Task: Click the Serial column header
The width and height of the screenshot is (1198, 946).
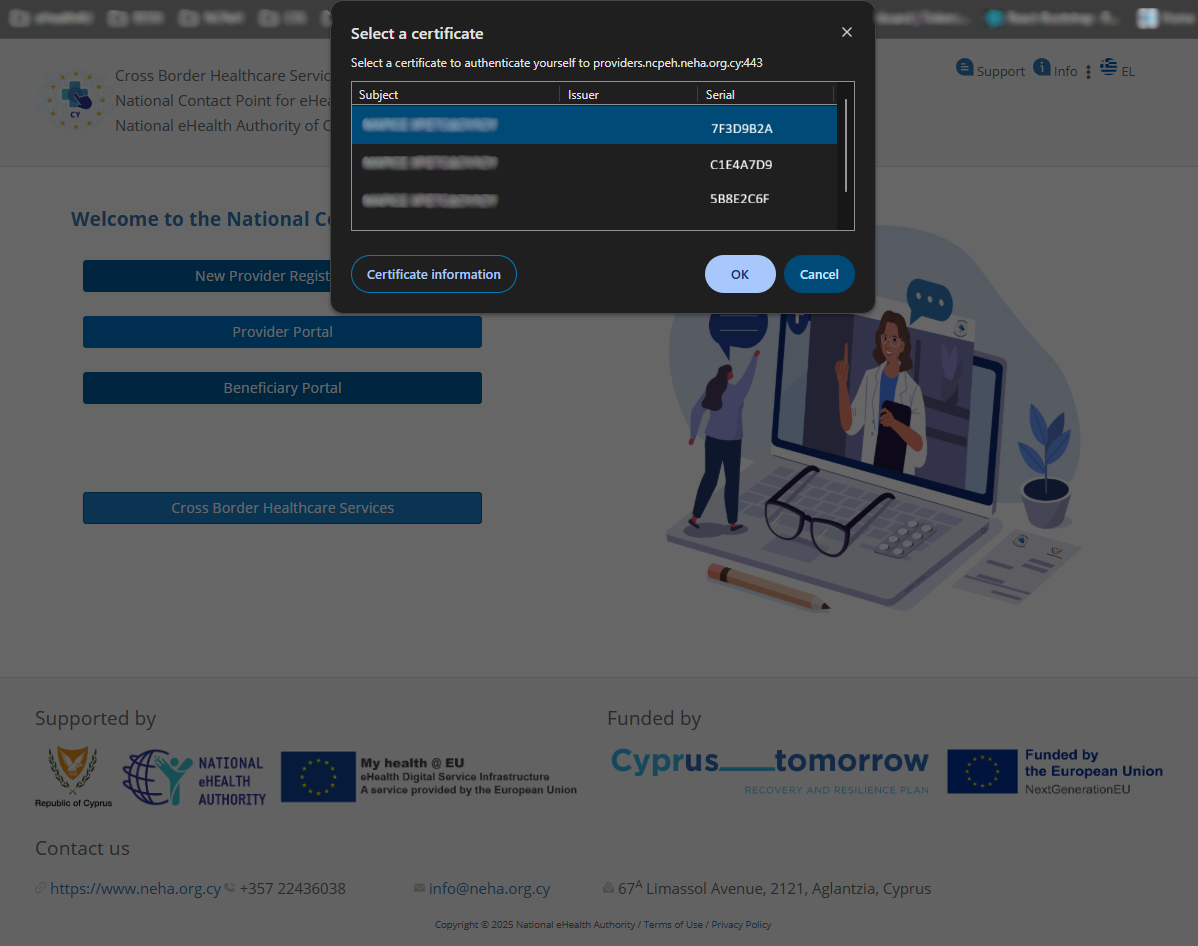Action: pos(764,95)
